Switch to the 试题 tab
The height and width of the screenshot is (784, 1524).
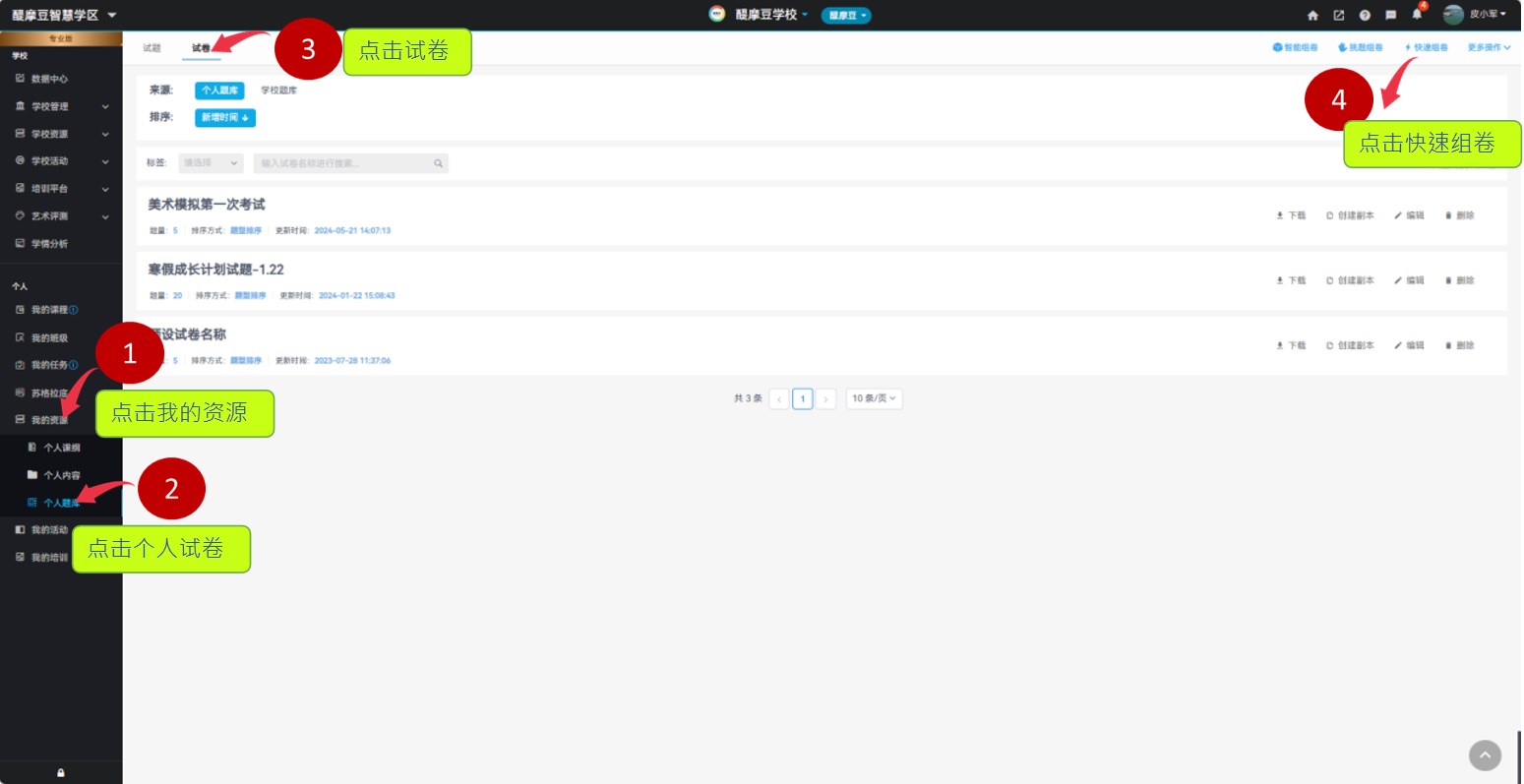[152, 48]
